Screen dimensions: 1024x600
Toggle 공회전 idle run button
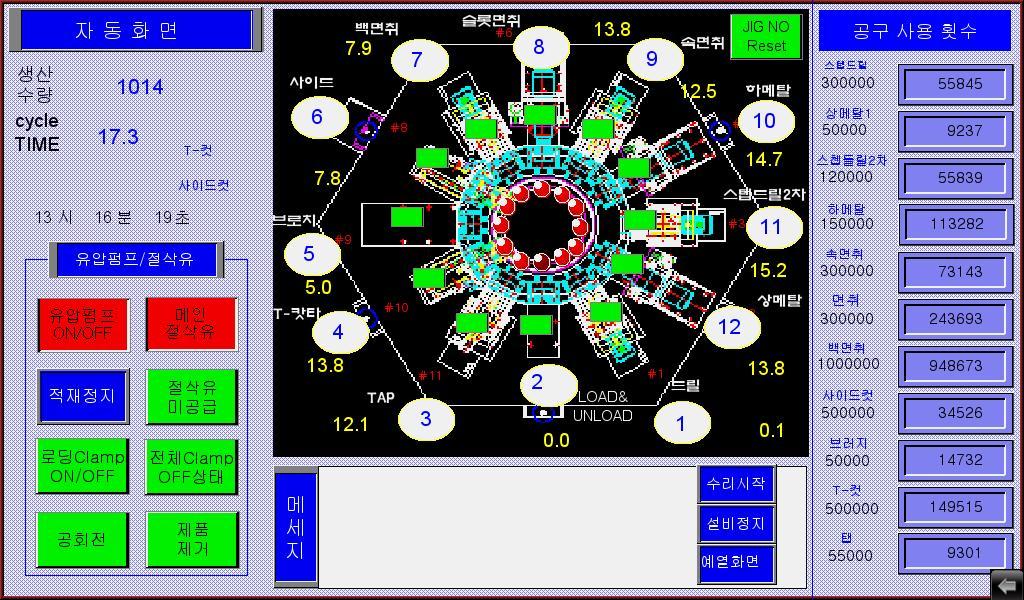[x=82, y=540]
